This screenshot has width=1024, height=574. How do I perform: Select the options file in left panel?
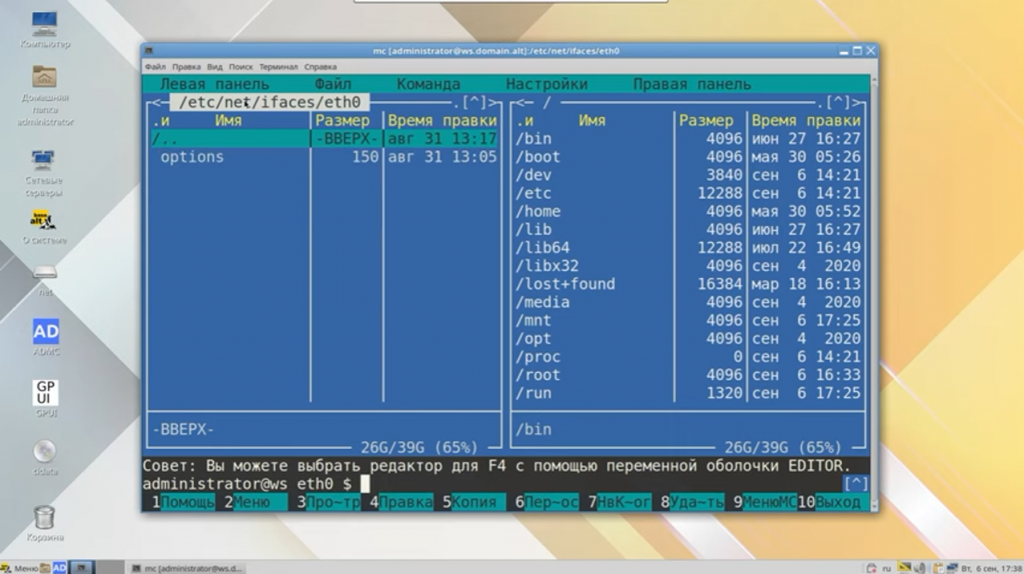click(x=192, y=157)
